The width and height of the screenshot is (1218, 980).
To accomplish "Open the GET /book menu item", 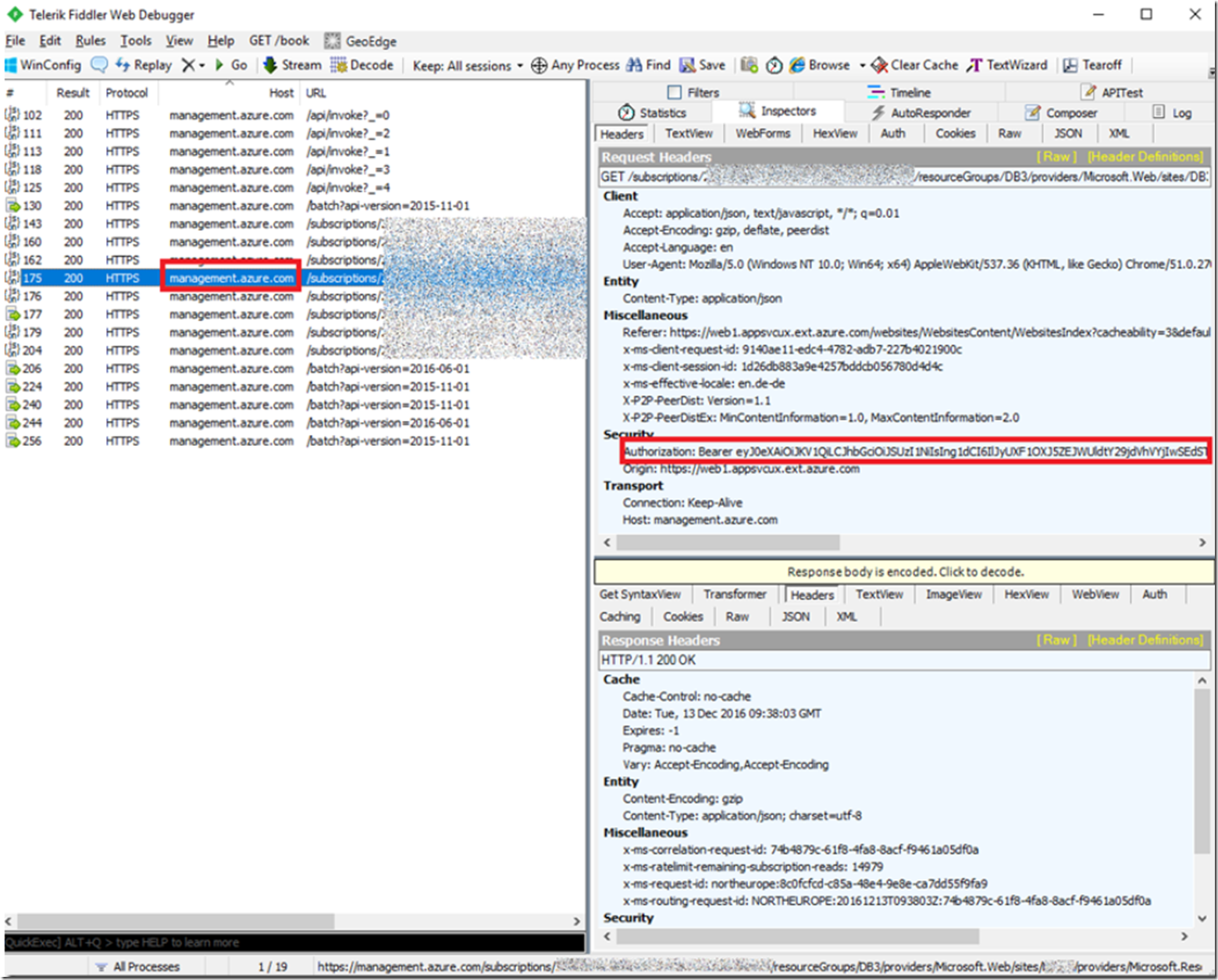I will tap(279, 41).
